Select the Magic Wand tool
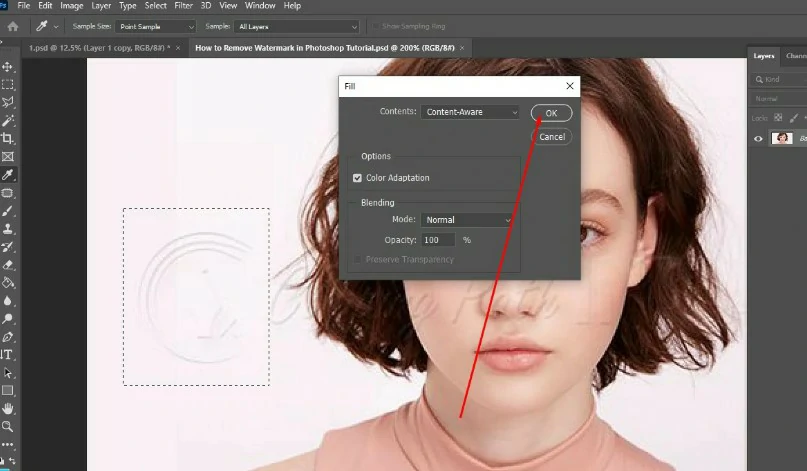This screenshot has width=807, height=471. coord(8,120)
